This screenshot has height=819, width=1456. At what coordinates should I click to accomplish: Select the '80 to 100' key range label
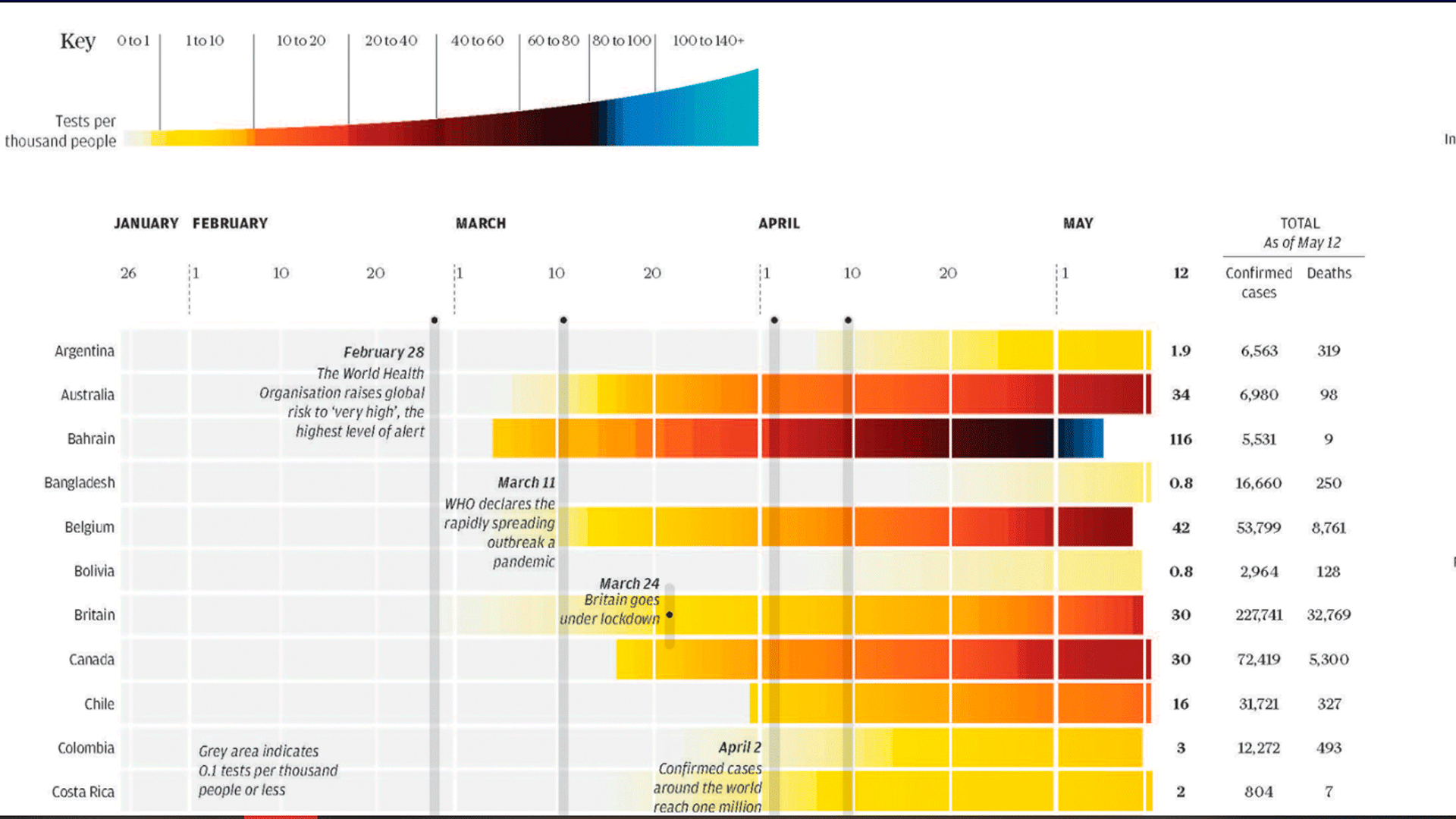[x=622, y=41]
